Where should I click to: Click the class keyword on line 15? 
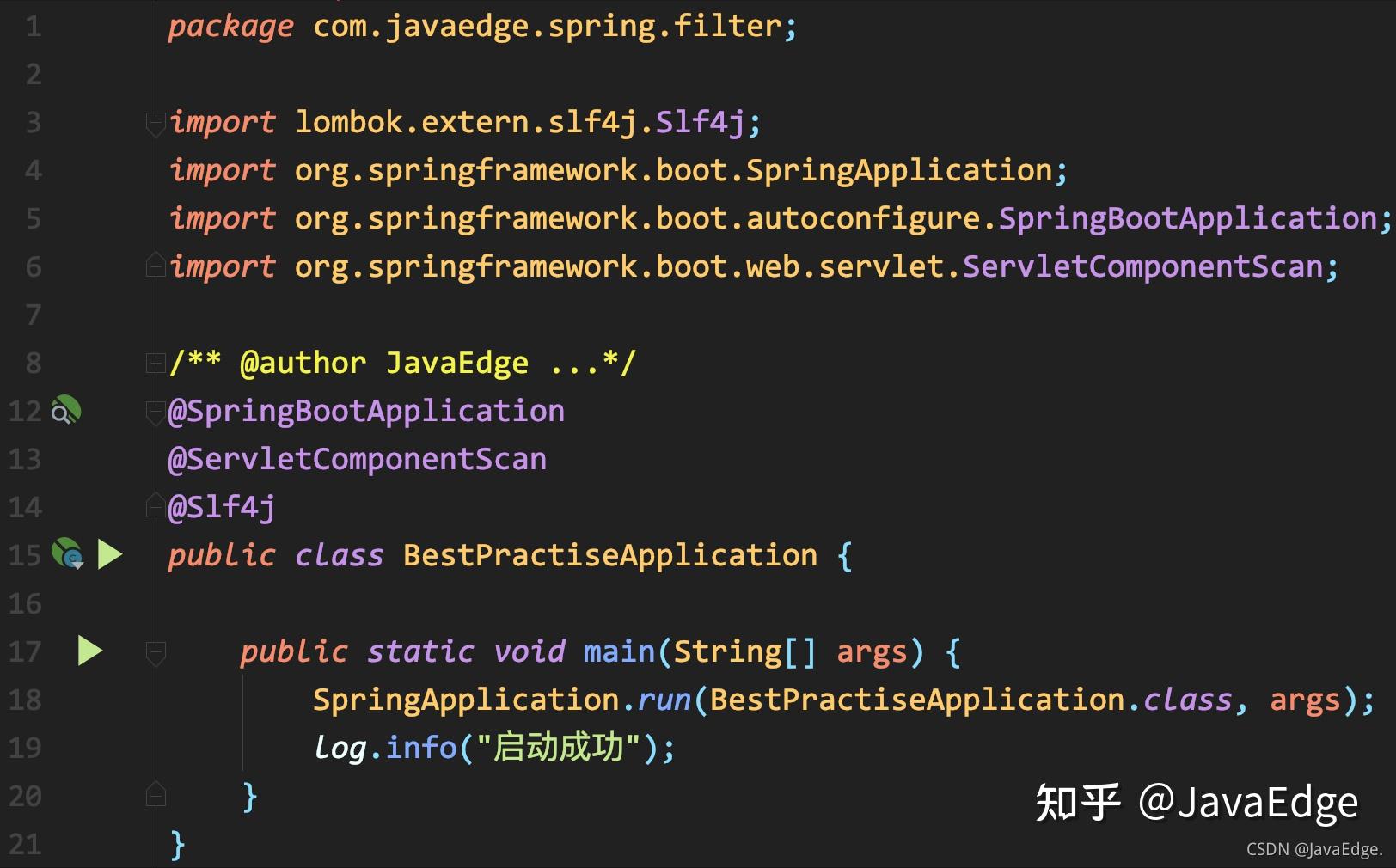(x=339, y=556)
